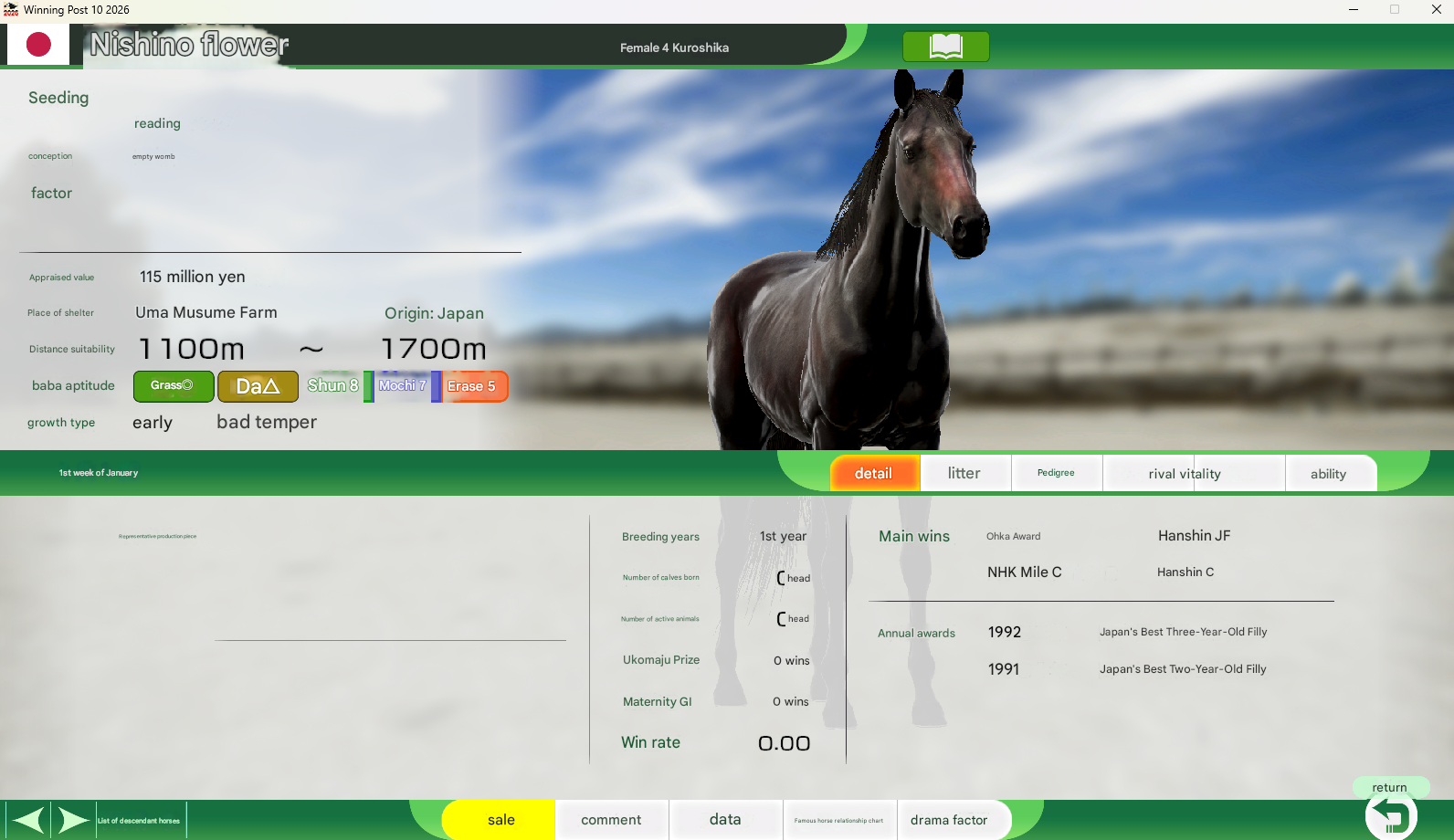Click the Seeding heading

(x=58, y=98)
